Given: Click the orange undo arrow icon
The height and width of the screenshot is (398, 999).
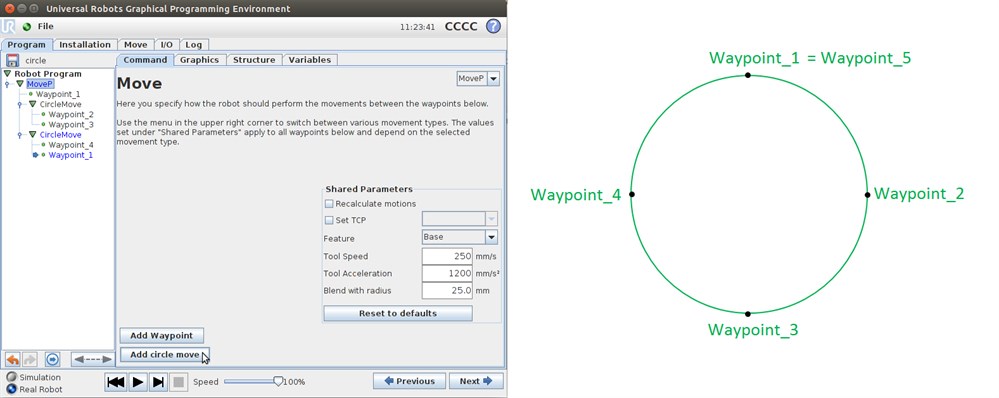Looking at the screenshot, I should coord(13,359).
